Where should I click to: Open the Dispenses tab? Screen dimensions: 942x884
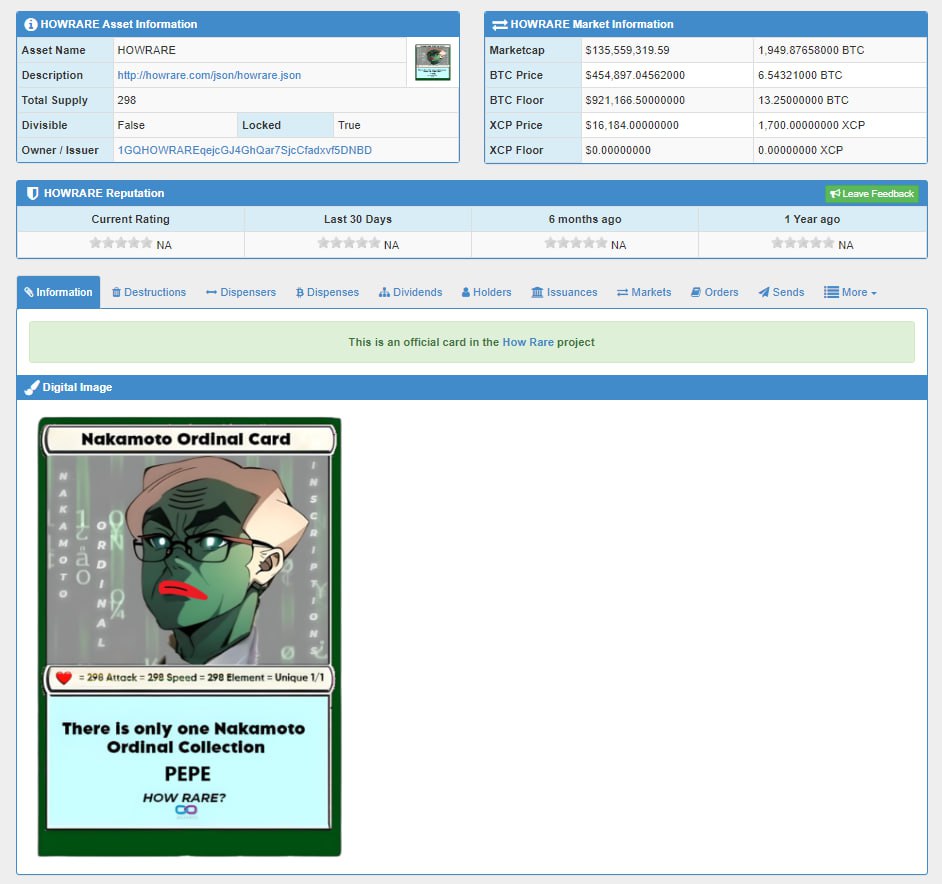pos(327,292)
